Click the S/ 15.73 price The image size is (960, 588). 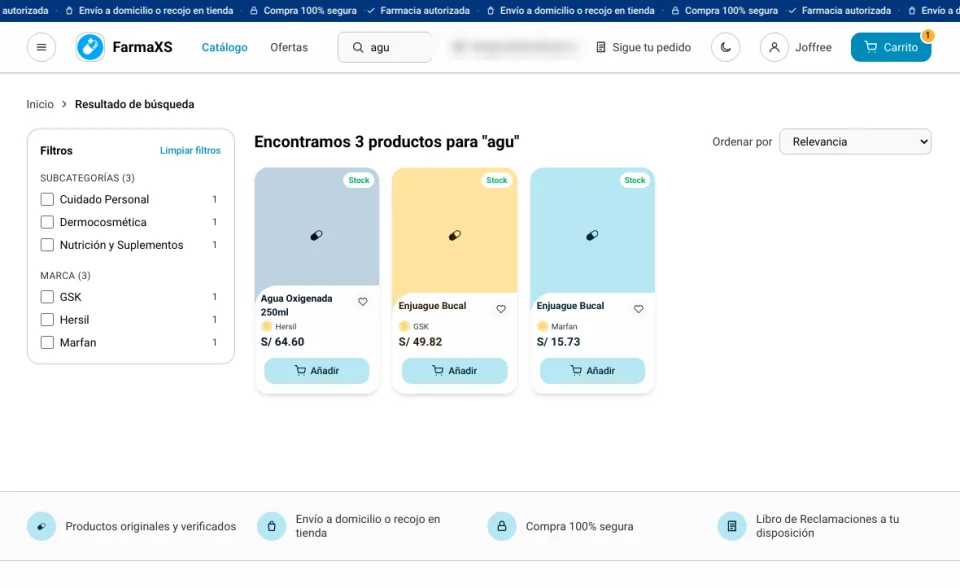point(558,342)
